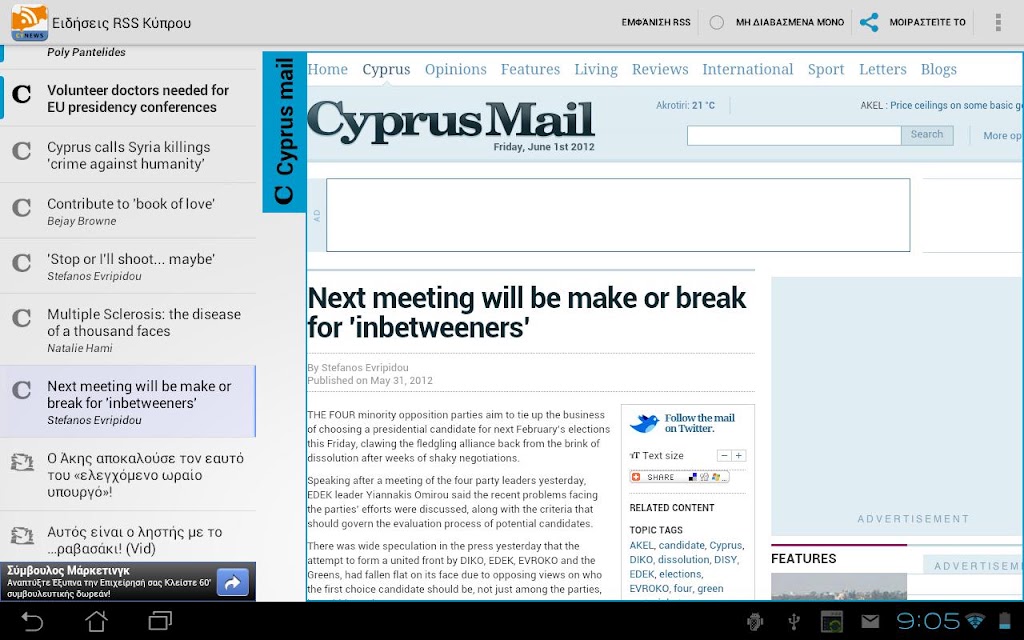Open the three-dot overflow menu
Image resolution: width=1024 pixels, height=640 pixels.
997,22
